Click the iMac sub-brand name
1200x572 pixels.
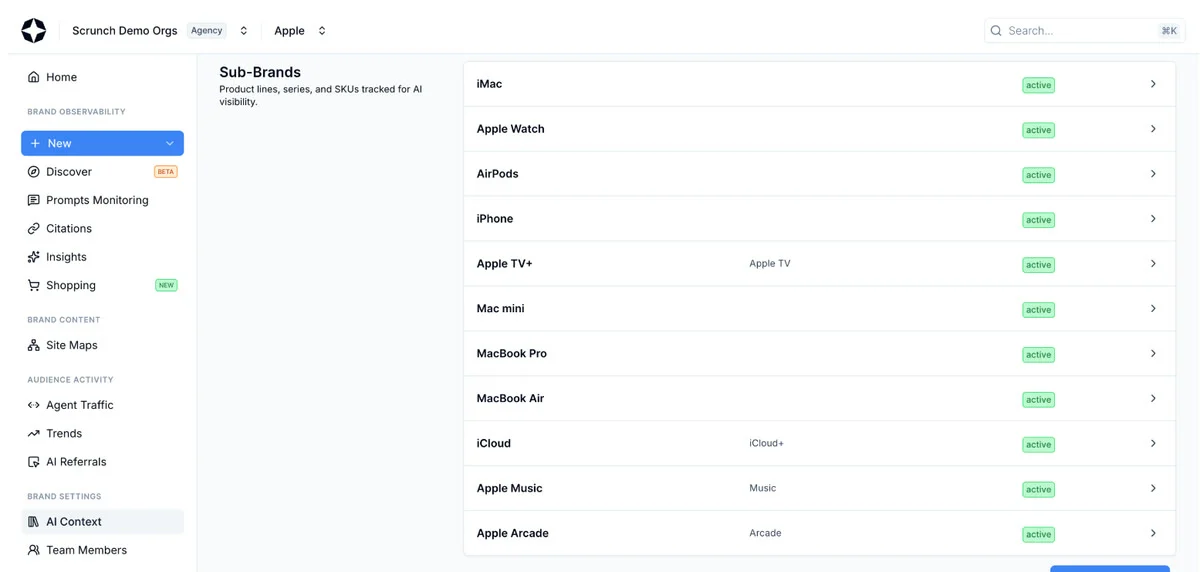(x=489, y=84)
